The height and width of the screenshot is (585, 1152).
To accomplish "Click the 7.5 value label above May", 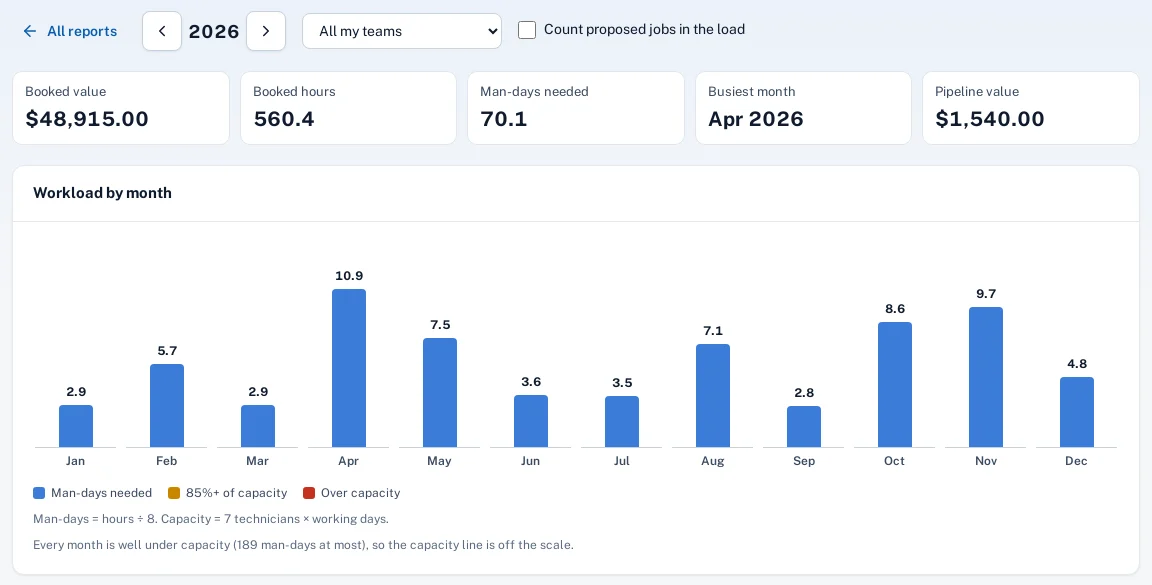I will (440, 325).
